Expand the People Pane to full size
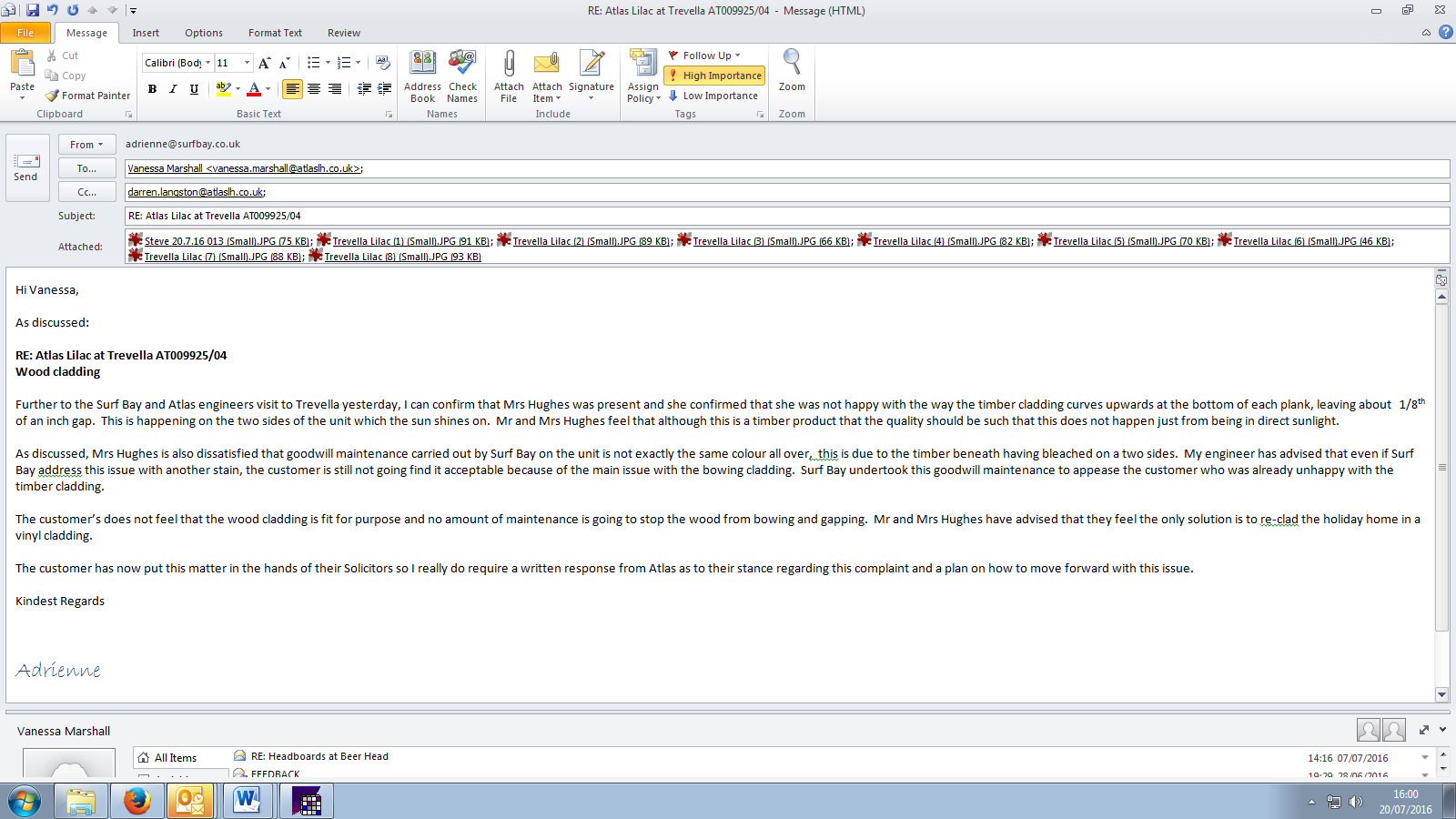Screen dimensions: 1456x819 point(1424,730)
